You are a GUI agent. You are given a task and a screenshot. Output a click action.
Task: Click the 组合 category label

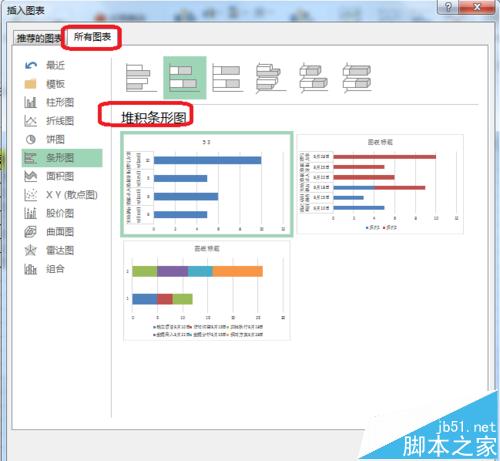click(55, 269)
